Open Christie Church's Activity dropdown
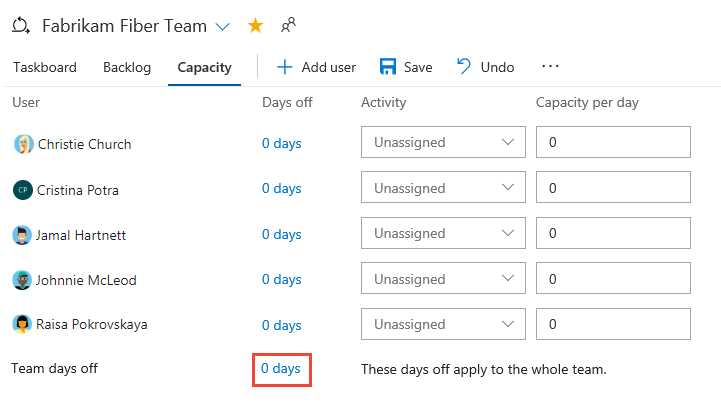This screenshot has width=721, height=403. 443,142
